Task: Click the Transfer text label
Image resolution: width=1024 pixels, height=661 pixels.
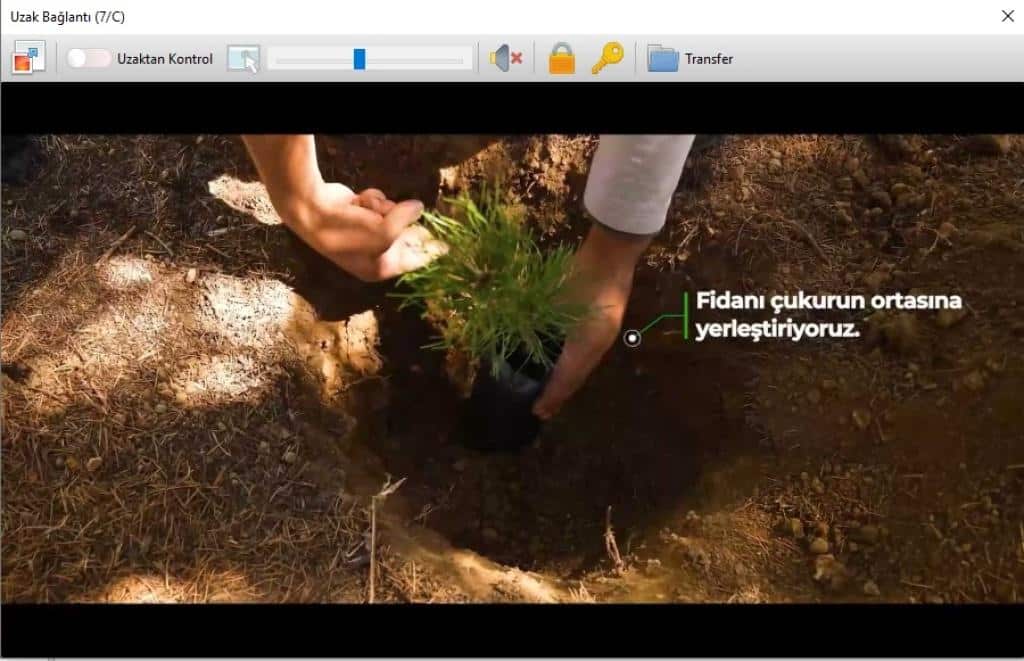Action: tap(709, 59)
